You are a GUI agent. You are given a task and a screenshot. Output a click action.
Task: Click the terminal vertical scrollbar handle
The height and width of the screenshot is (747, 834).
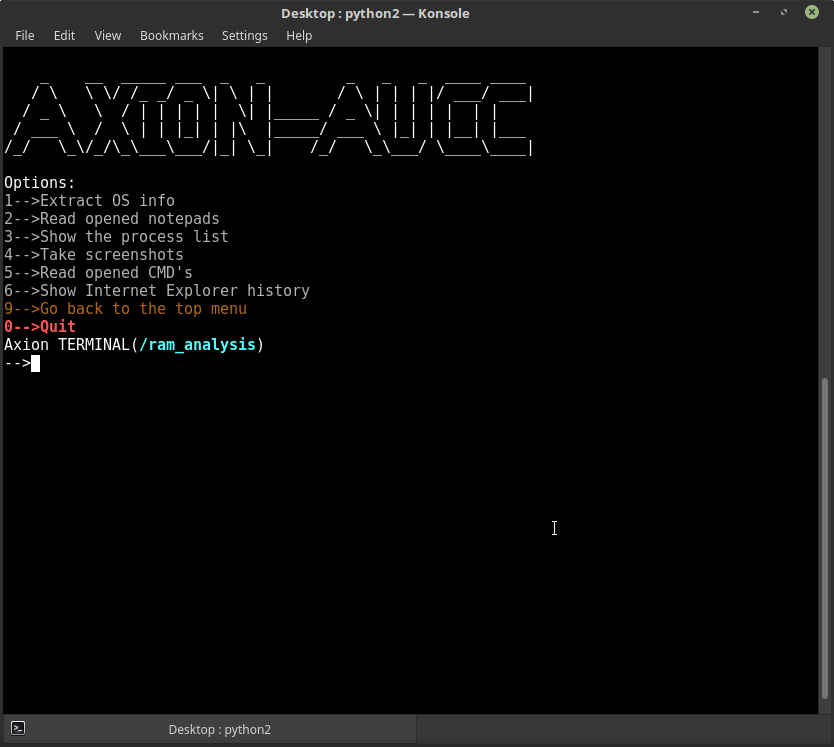coord(824,538)
